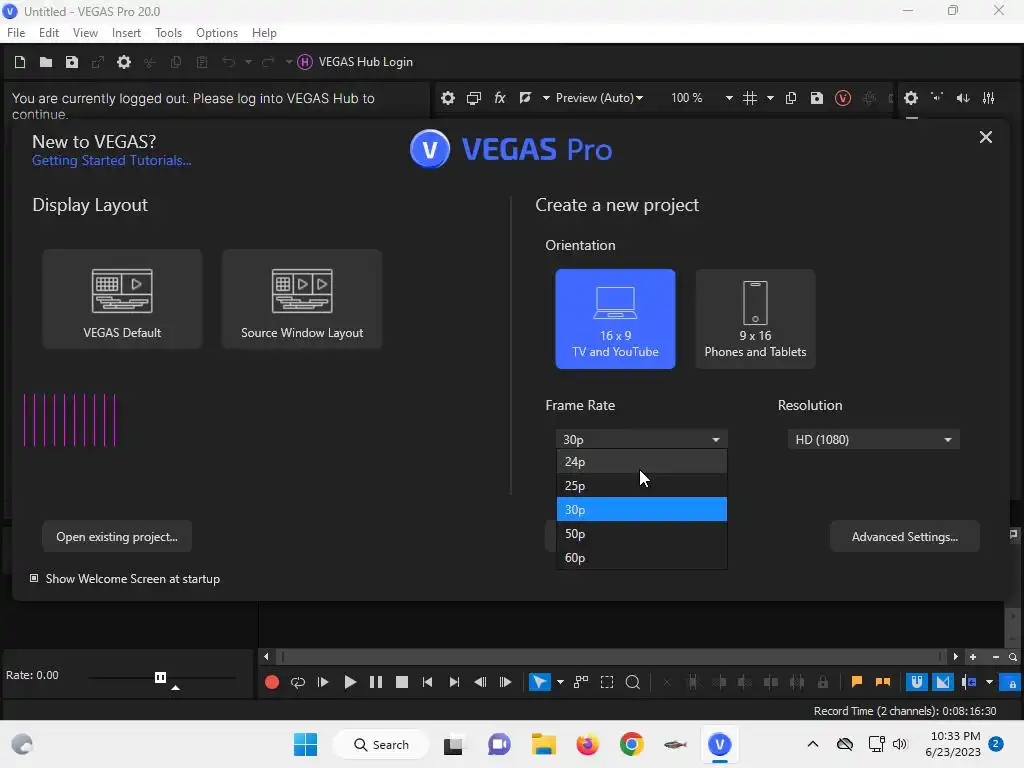Go to end of the project
This screenshot has width=1024, height=768.
coord(454,682)
